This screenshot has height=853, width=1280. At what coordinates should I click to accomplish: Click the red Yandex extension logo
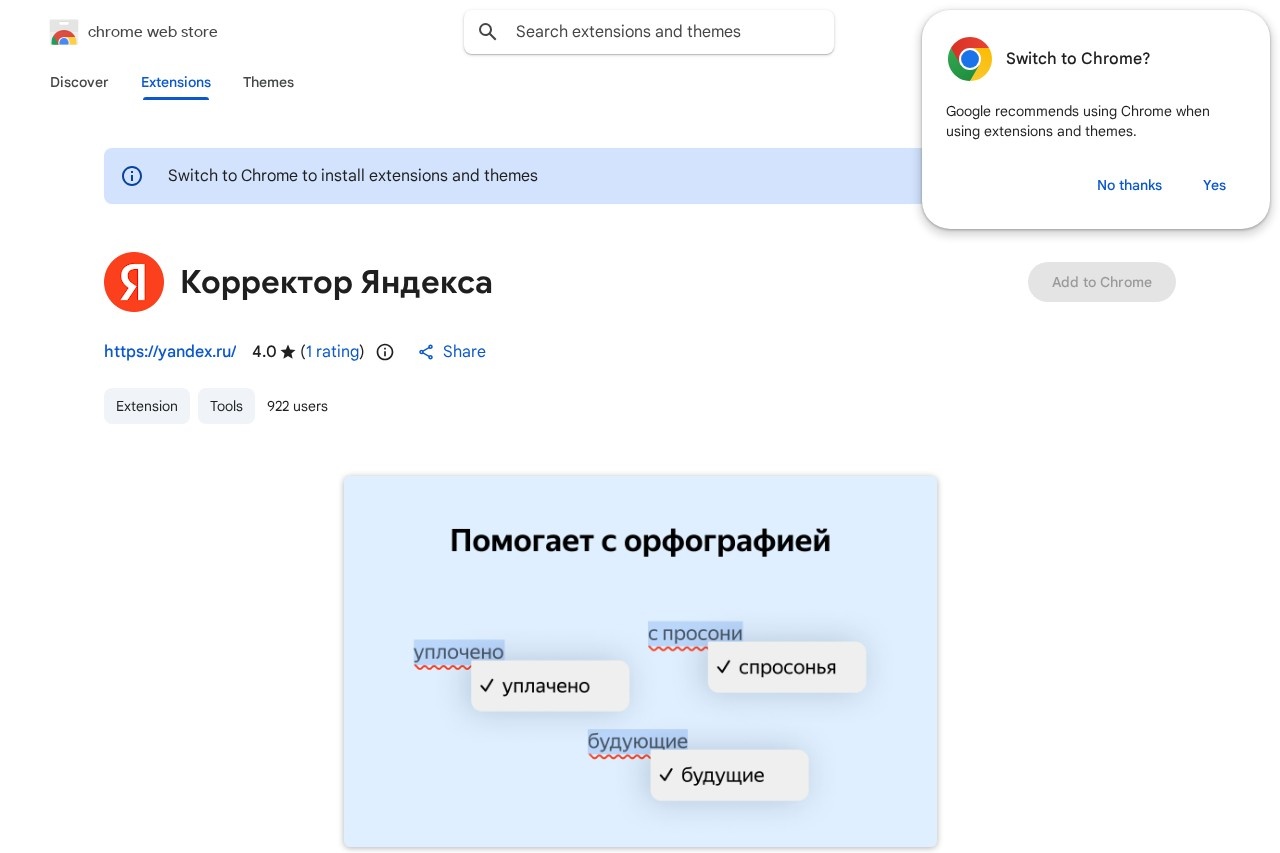point(134,282)
